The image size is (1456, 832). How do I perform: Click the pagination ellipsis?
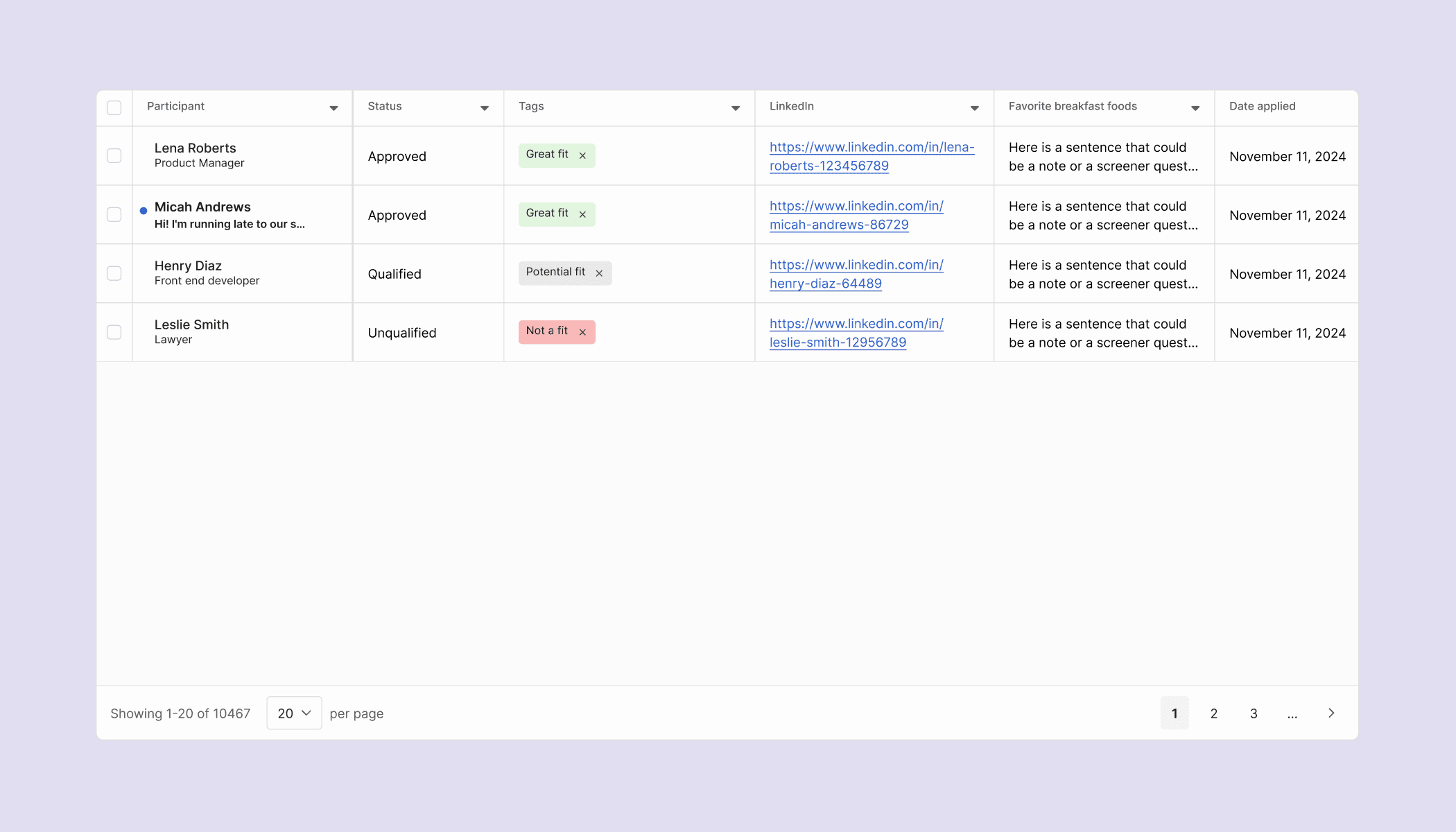[1292, 713]
